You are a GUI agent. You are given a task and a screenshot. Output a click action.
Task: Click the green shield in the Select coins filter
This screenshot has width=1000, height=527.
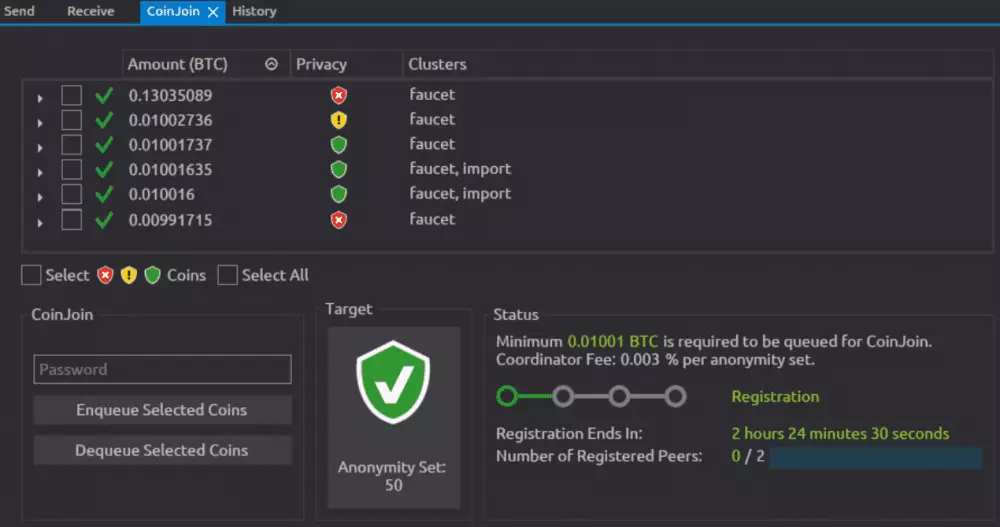click(152, 275)
